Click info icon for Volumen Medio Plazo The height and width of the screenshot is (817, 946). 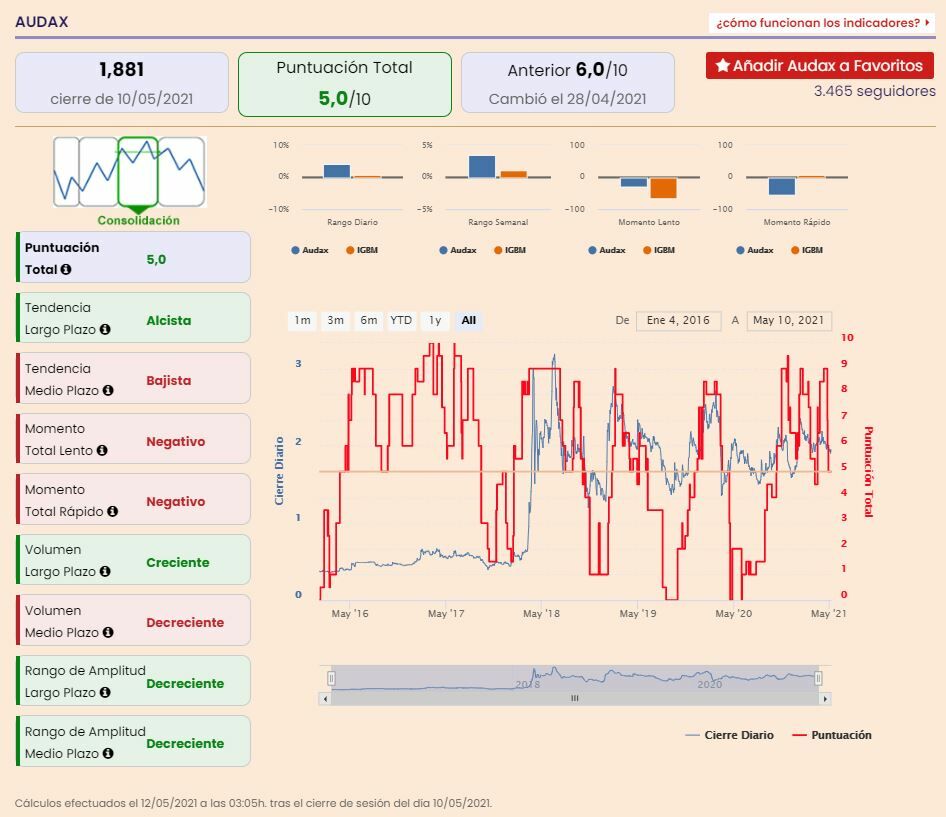[108, 632]
